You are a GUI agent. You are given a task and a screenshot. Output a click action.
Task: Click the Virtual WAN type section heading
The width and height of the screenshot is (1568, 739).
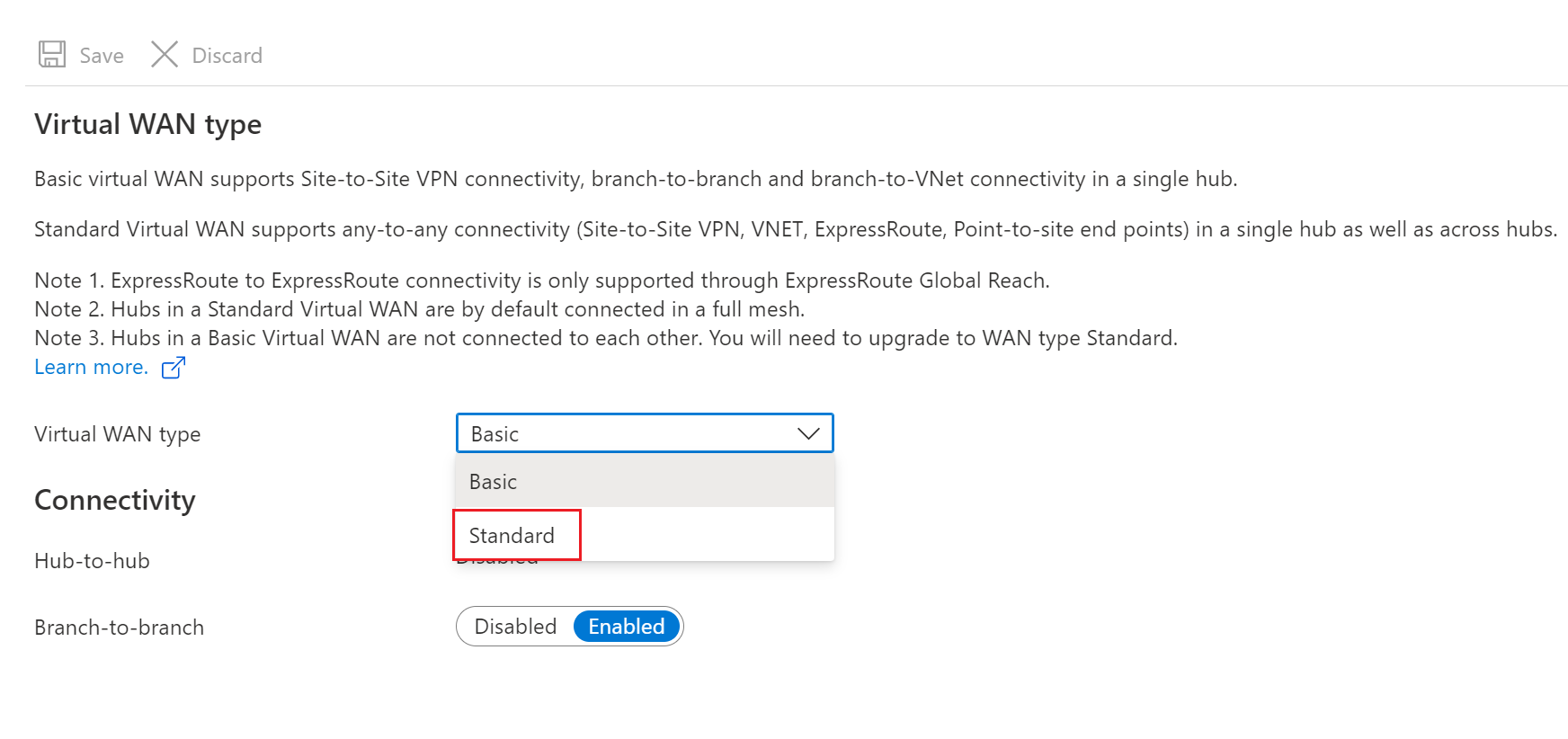[x=147, y=124]
